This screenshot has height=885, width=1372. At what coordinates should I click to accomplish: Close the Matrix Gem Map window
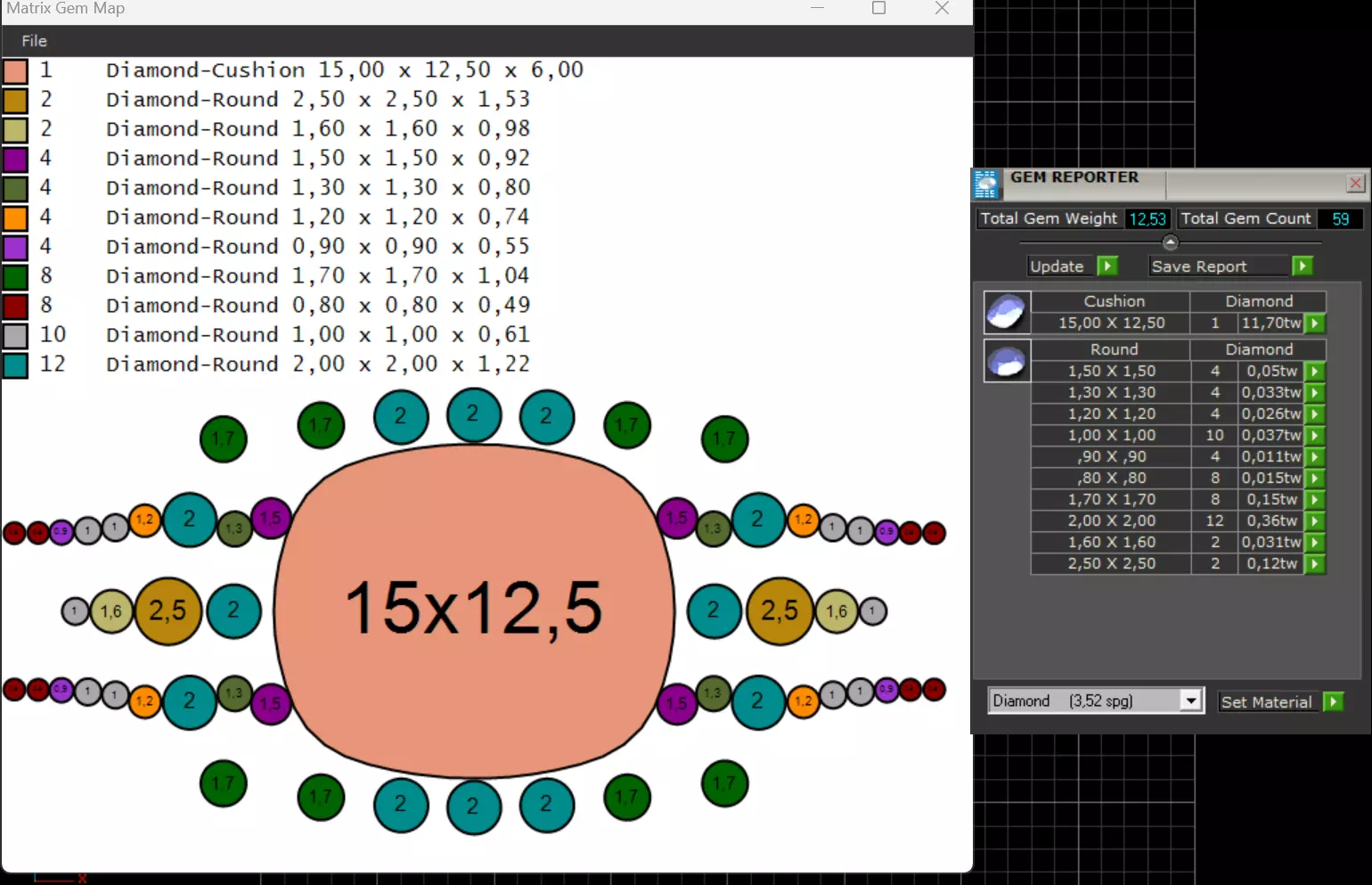pyautogui.click(x=942, y=8)
